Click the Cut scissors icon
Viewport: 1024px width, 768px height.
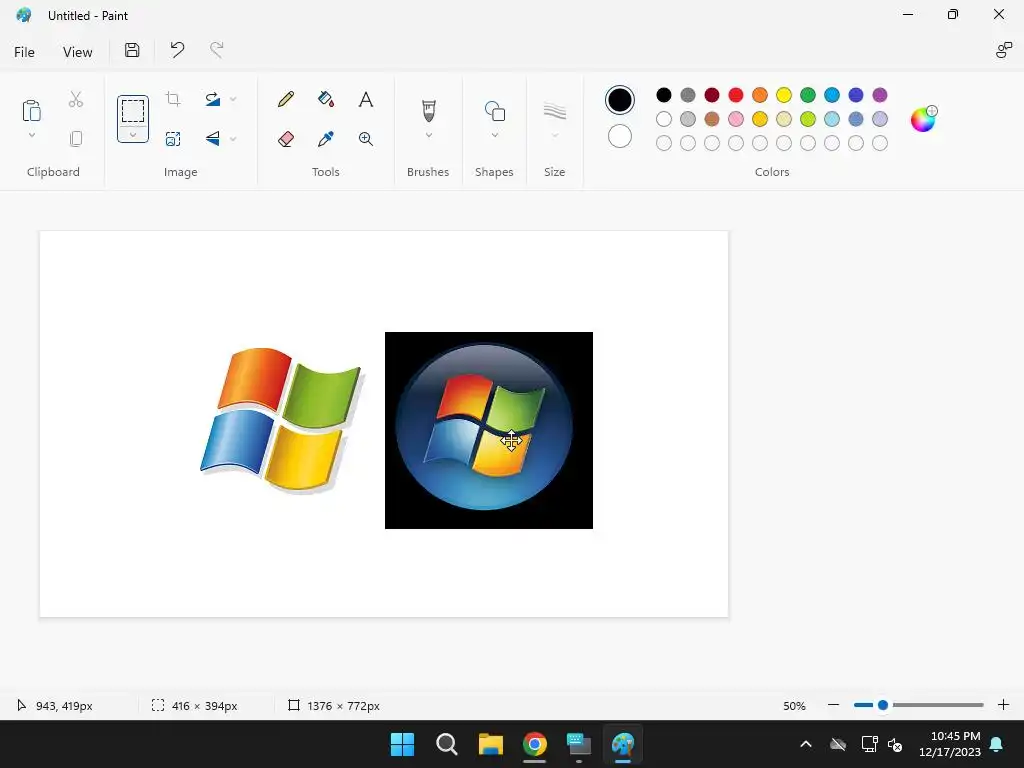[x=76, y=99]
